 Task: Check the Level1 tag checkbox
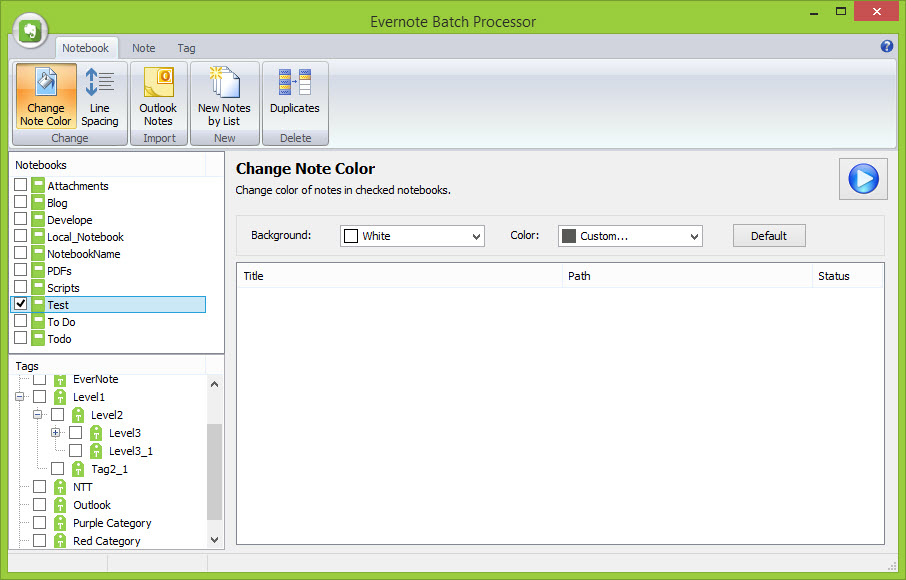39,396
